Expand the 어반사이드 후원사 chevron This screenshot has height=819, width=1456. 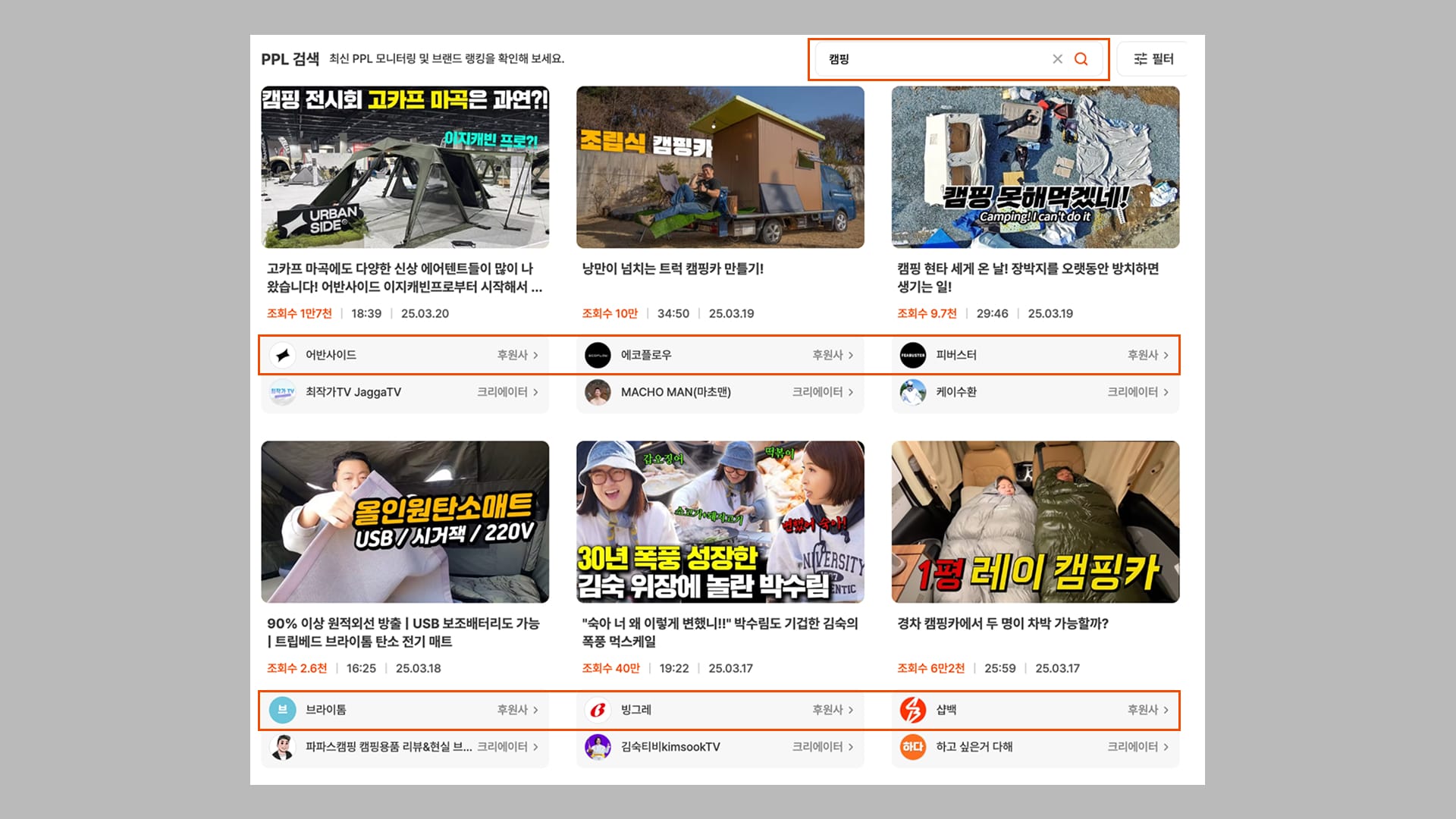tap(536, 355)
